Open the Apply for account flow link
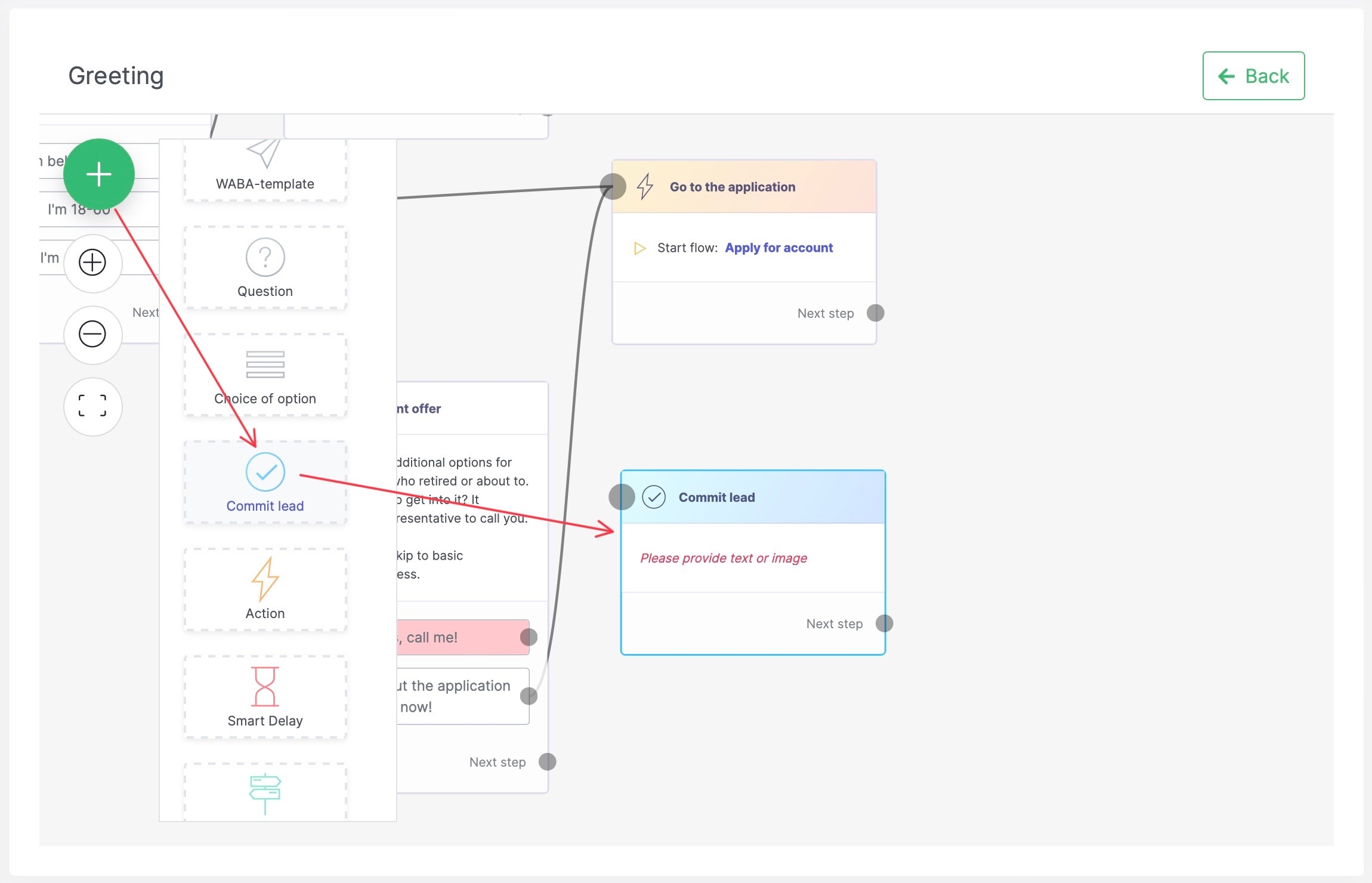 click(778, 248)
